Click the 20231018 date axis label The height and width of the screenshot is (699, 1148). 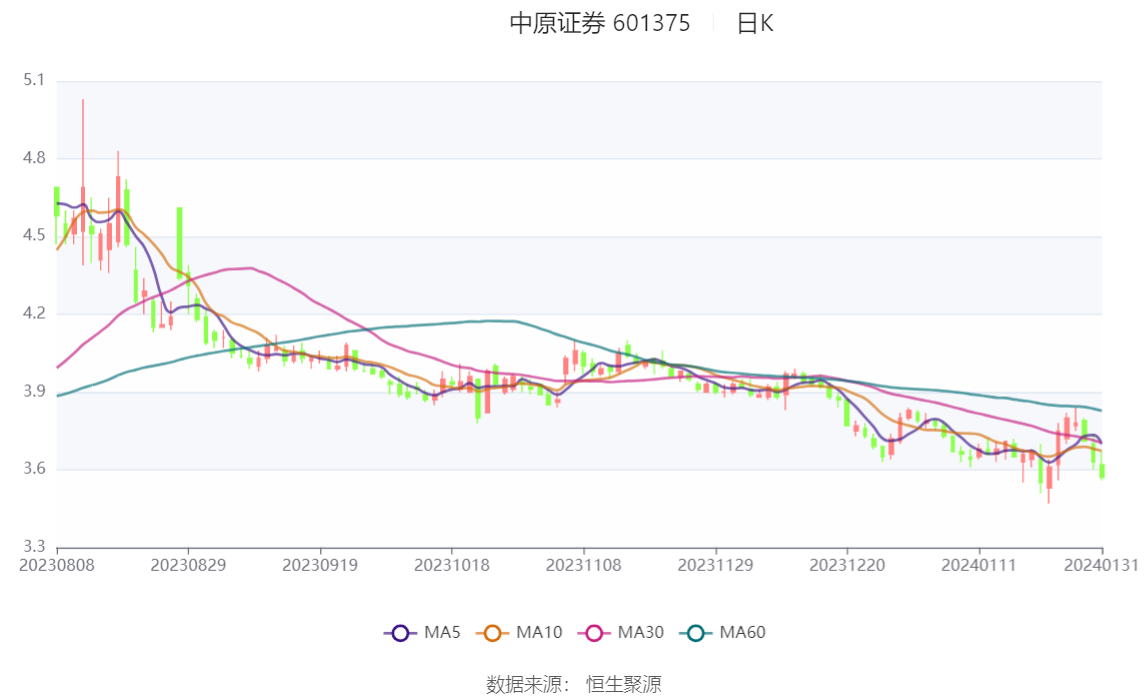(452, 566)
